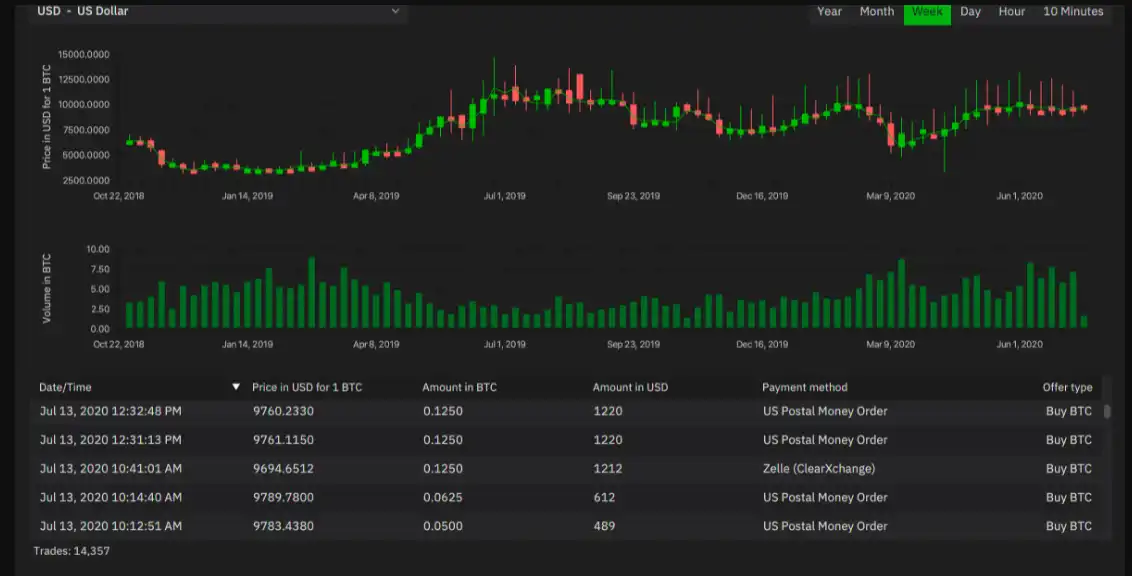Click a candlestick near Jul 1 2019
This screenshot has width=1132, height=576.
(505, 100)
